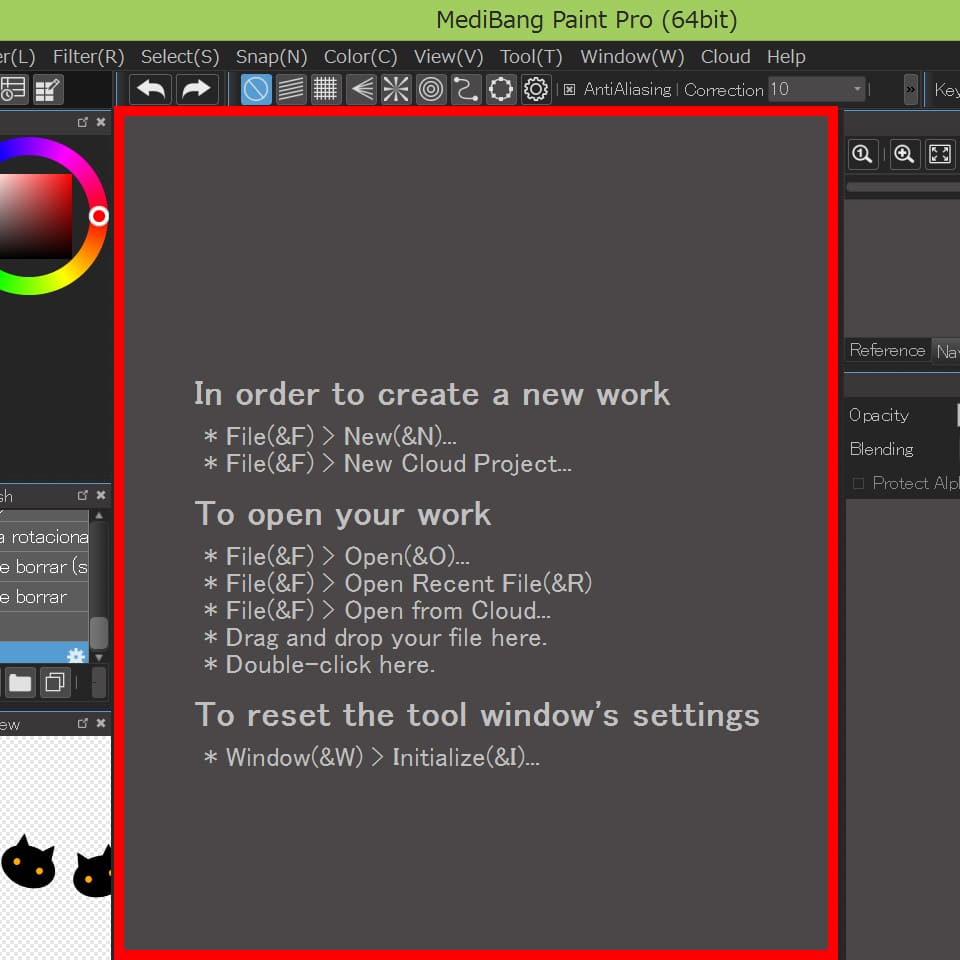960x960 pixels.
Task: Select the brush entry ending in 'borrar'
Action: click(x=44, y=597)
